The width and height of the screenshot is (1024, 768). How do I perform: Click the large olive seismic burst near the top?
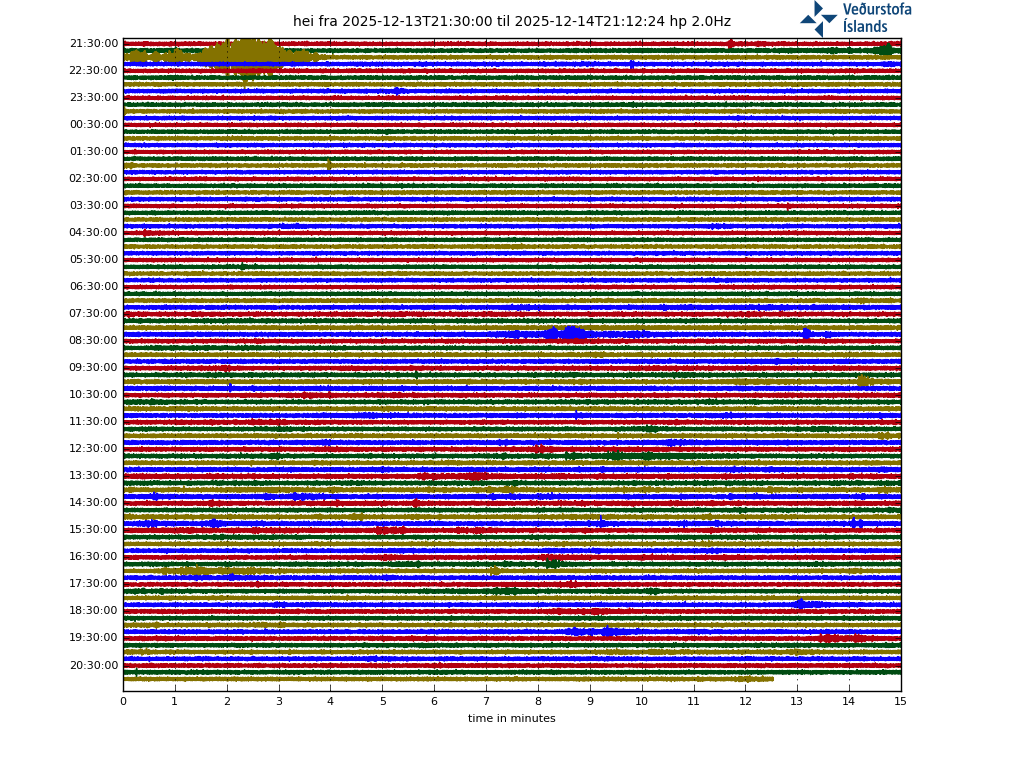[245, 54]
